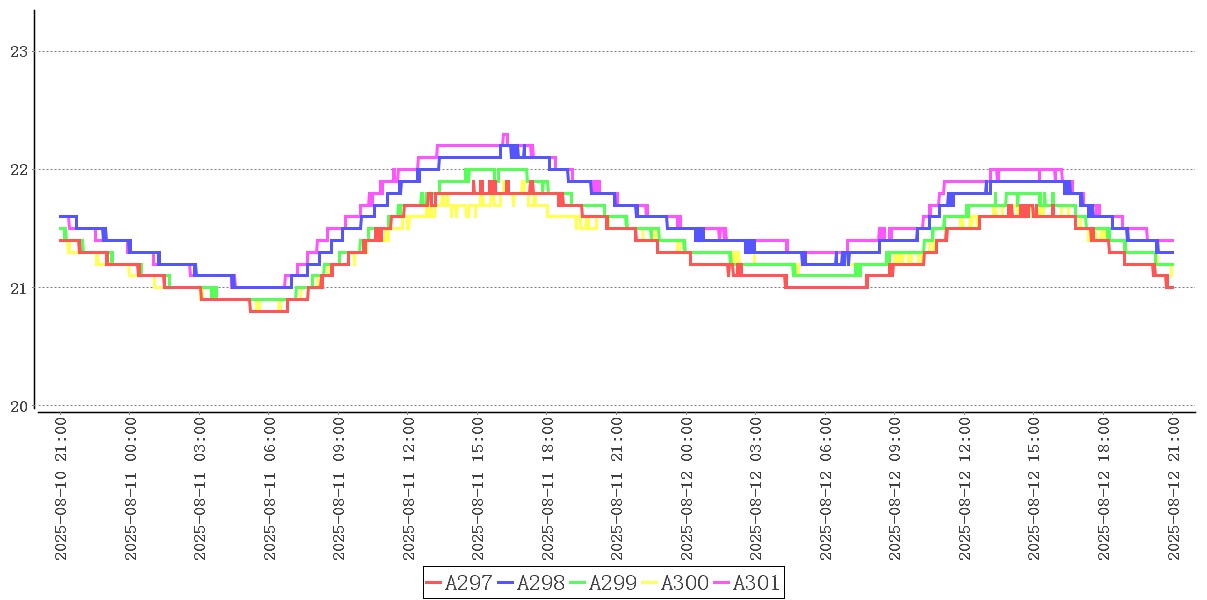Click the red A297 legend line swatch
The image size is (1207, 600).
[434, 583]
